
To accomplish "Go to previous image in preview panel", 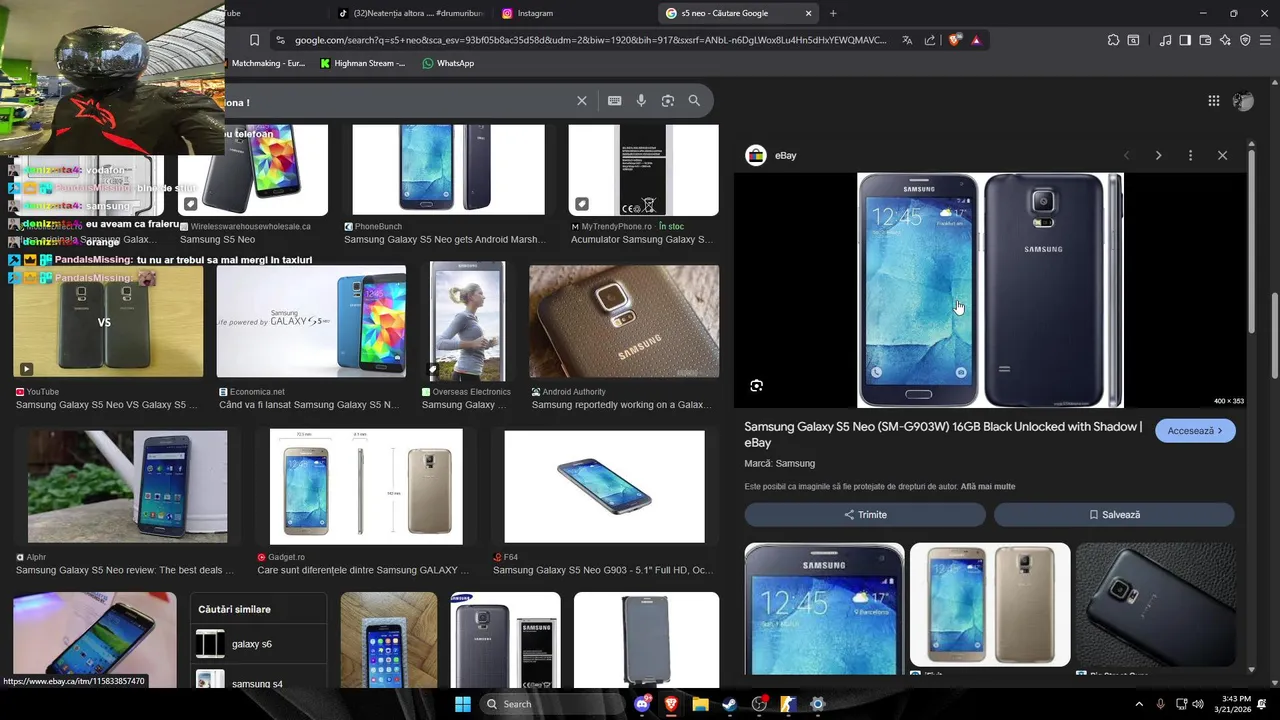I will (1126, 156).
